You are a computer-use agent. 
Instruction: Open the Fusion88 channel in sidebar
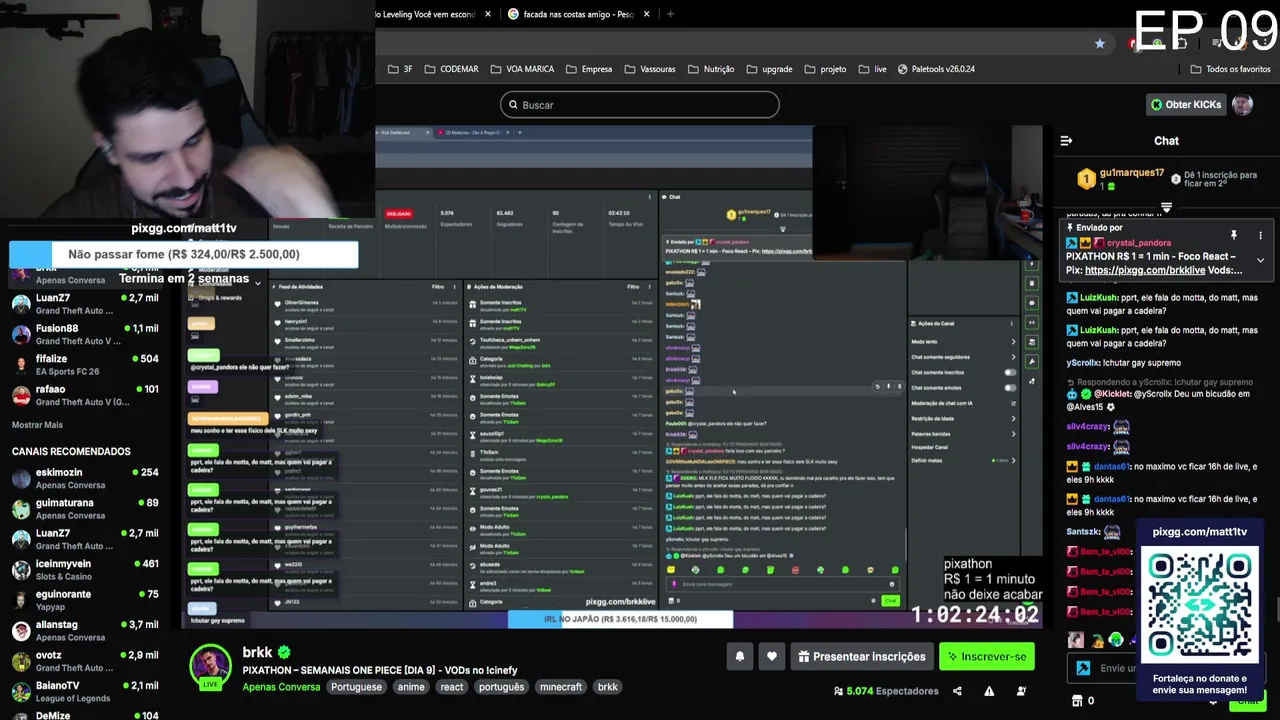(x=85, y=334)
